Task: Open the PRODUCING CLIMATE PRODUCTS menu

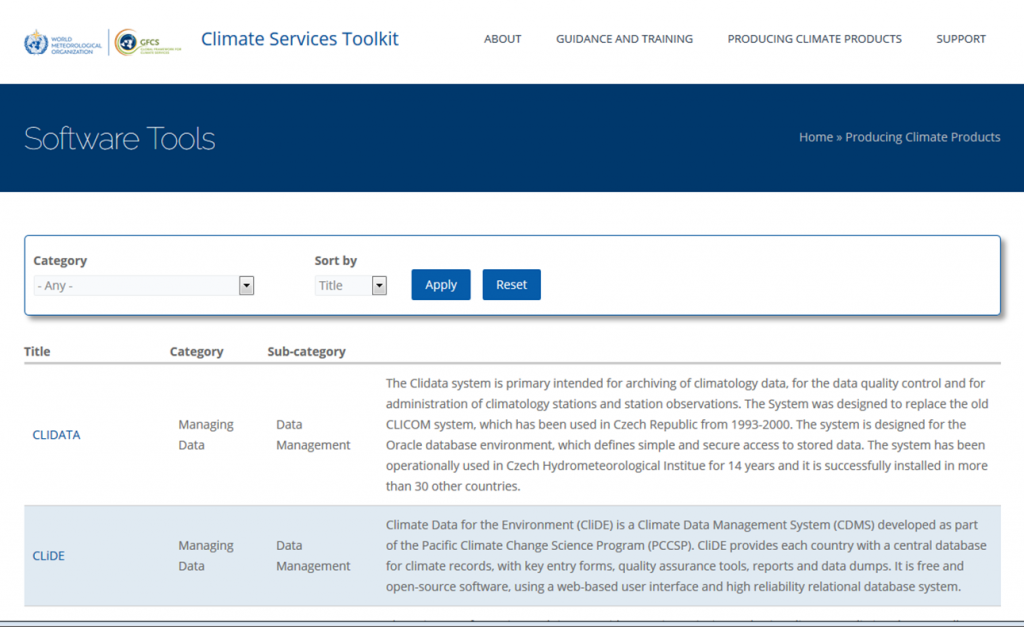Action: pos(814,39)
